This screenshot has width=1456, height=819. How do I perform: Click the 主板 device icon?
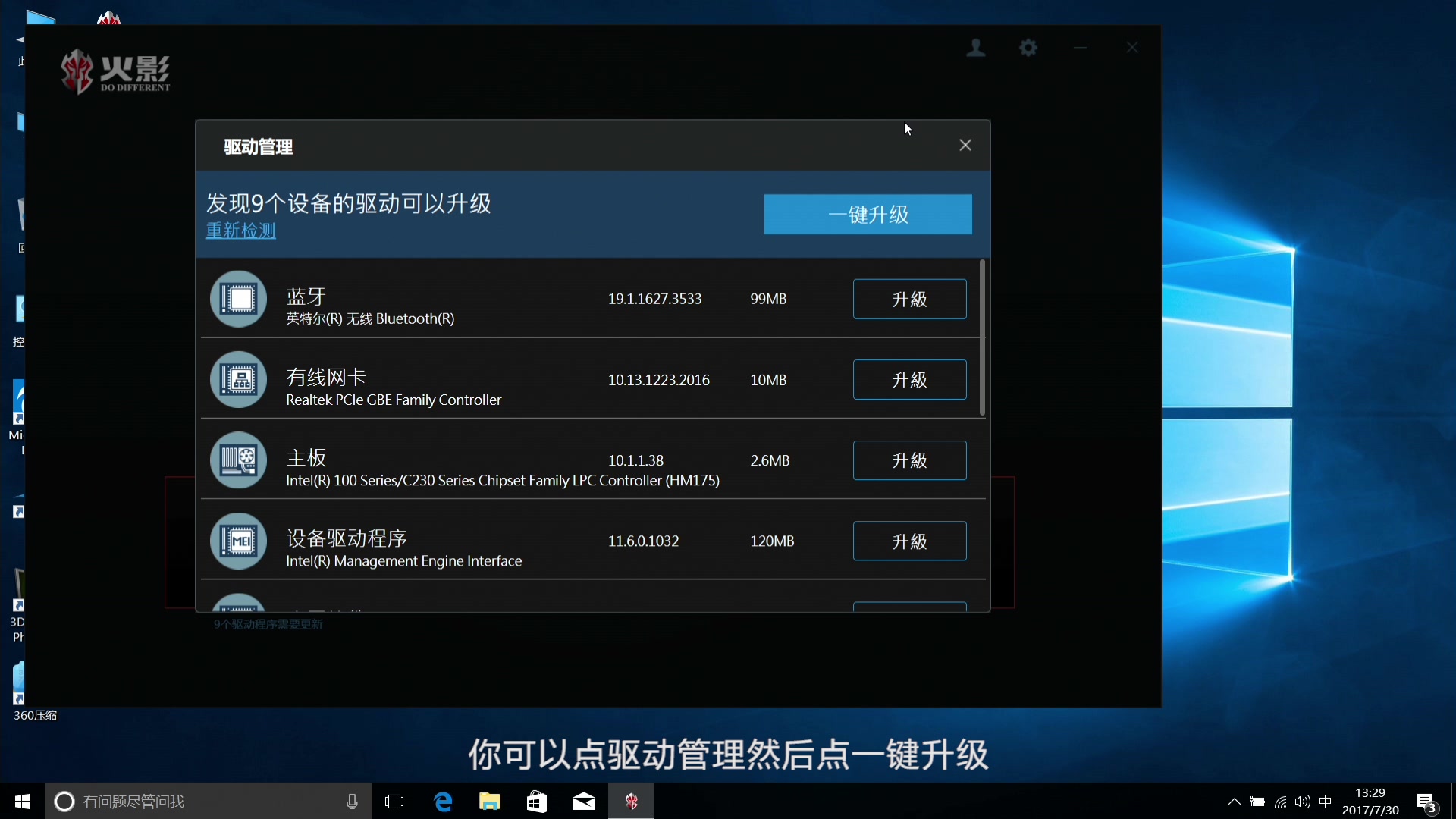coord(238,460)
